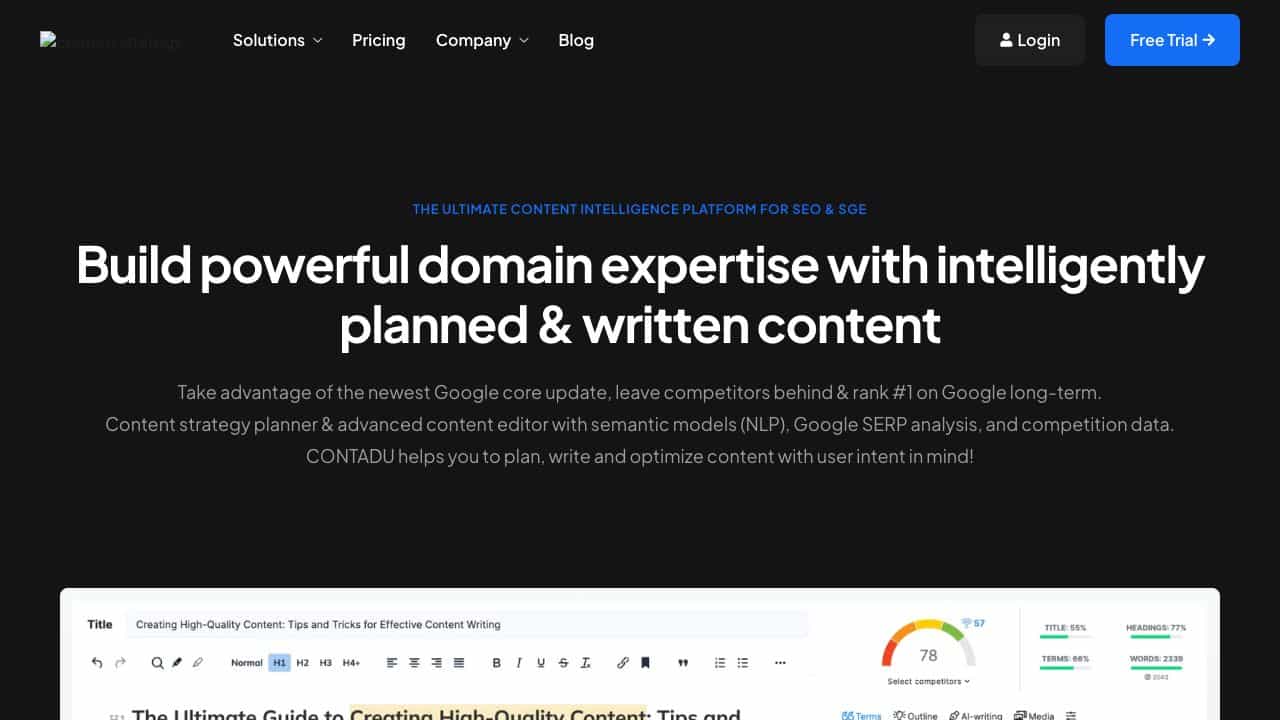The image size is (1280, 720).
Task: Open the three-dot more options menu
Action: coord(780,662)
